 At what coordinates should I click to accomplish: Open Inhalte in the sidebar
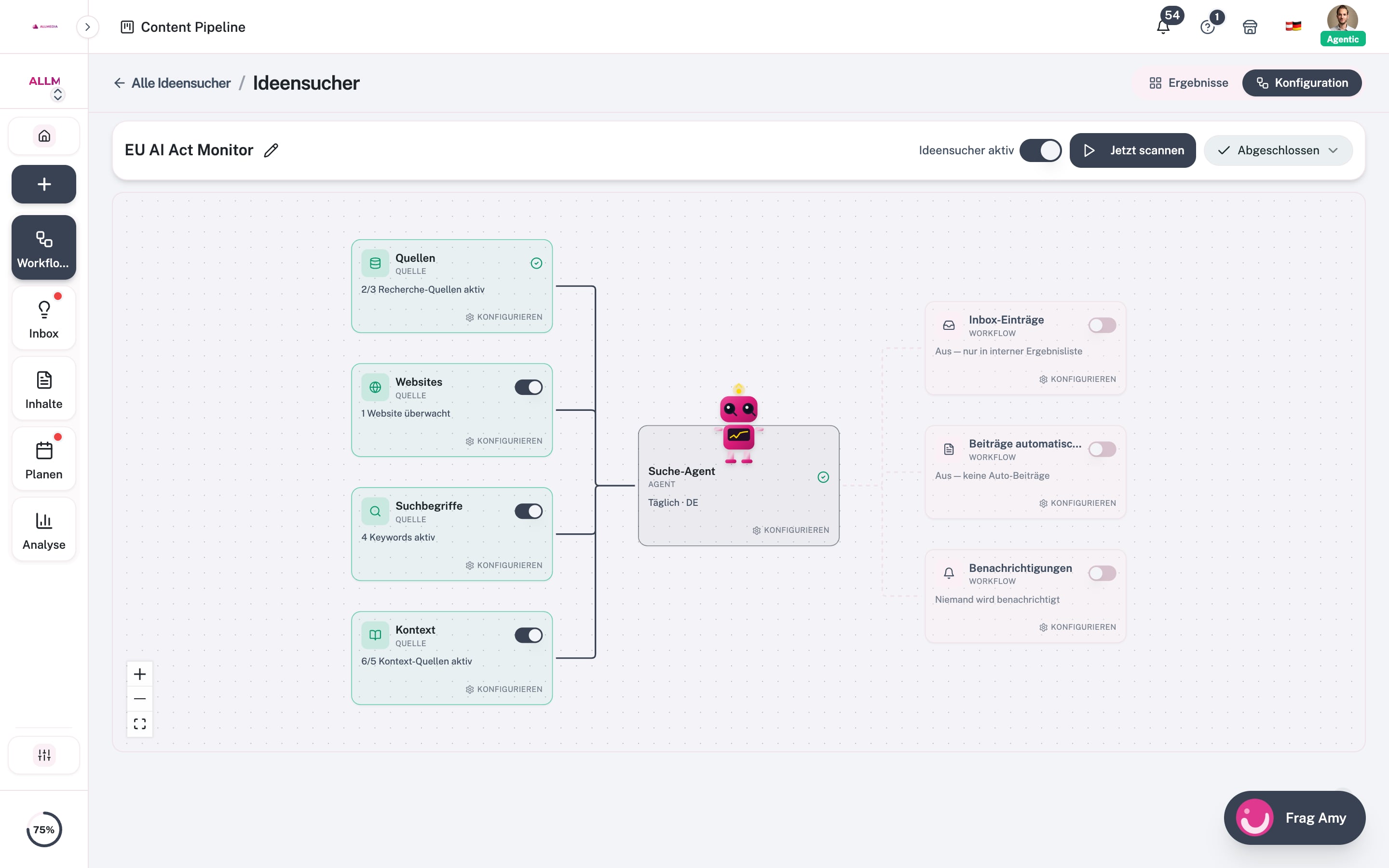44,389
